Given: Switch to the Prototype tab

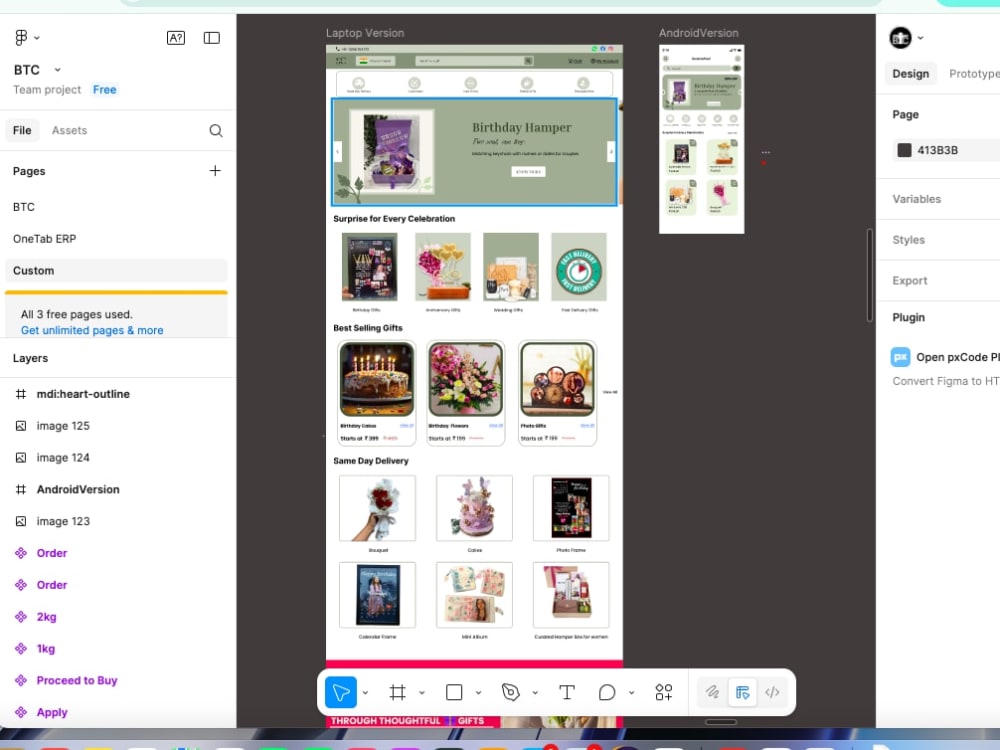Looking at the screenshot, I should tap(974, 74).
